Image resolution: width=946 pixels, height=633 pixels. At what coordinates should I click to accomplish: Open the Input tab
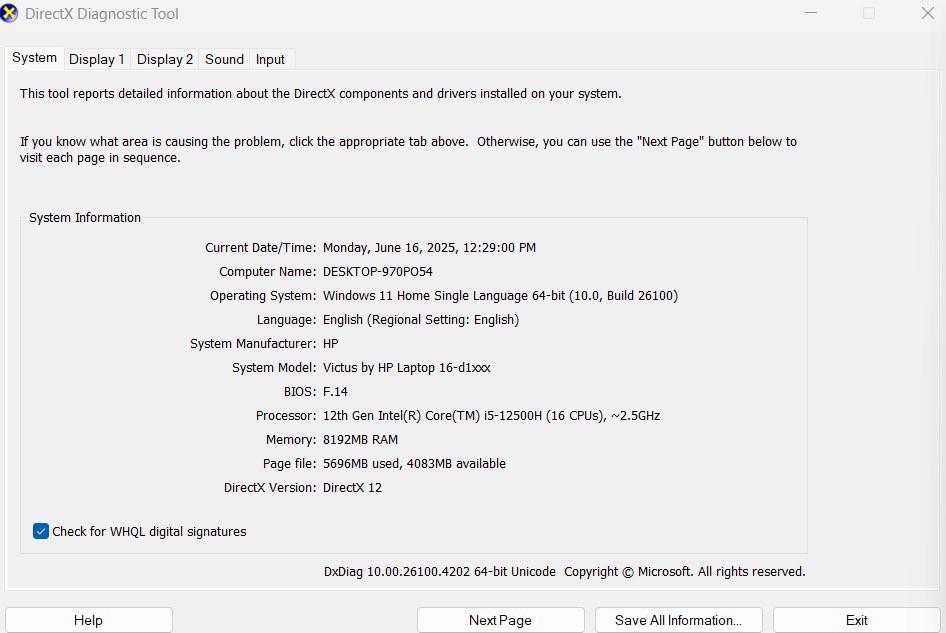(269, 59)
